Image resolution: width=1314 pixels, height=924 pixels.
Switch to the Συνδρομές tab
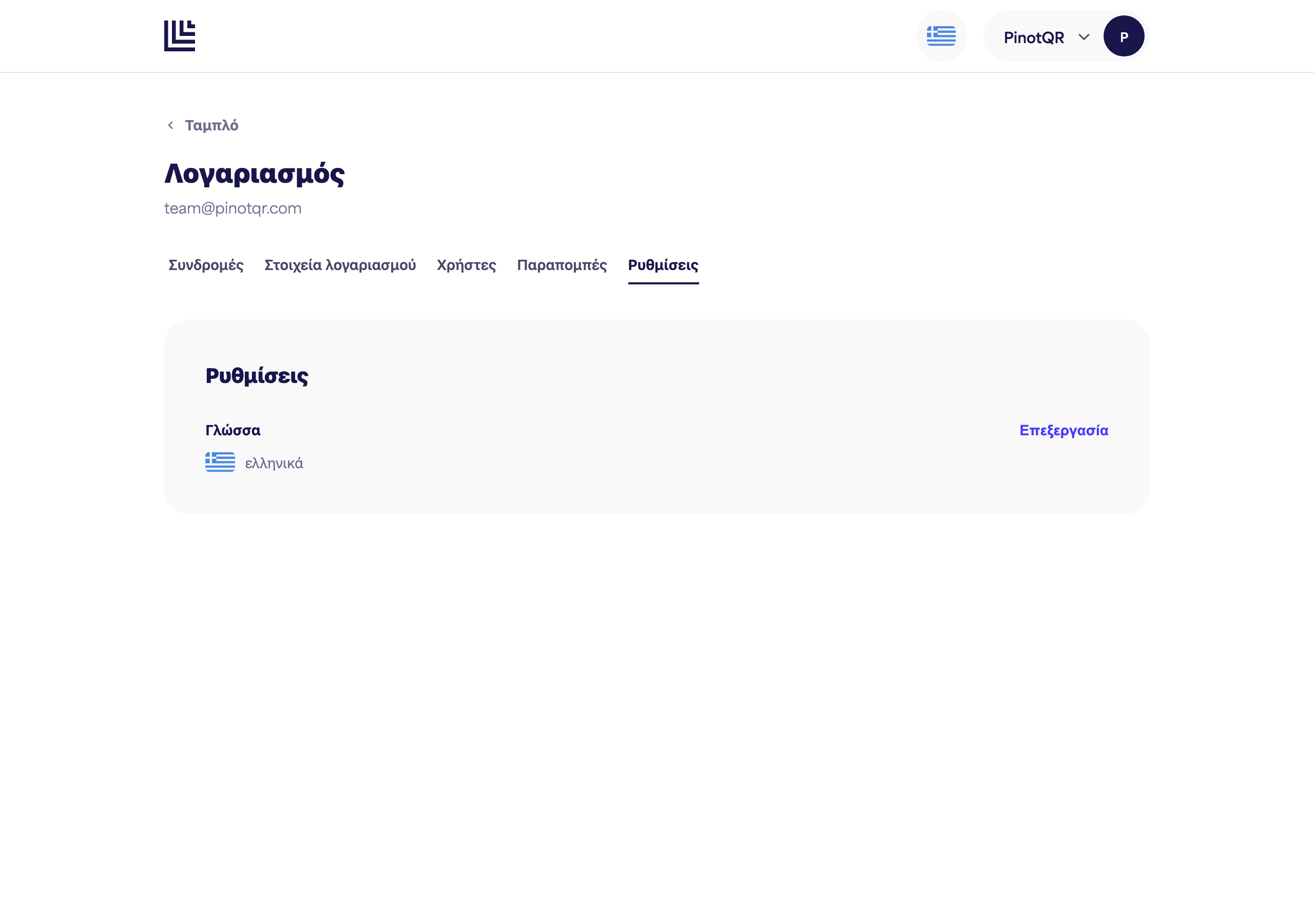coord(206,265)
